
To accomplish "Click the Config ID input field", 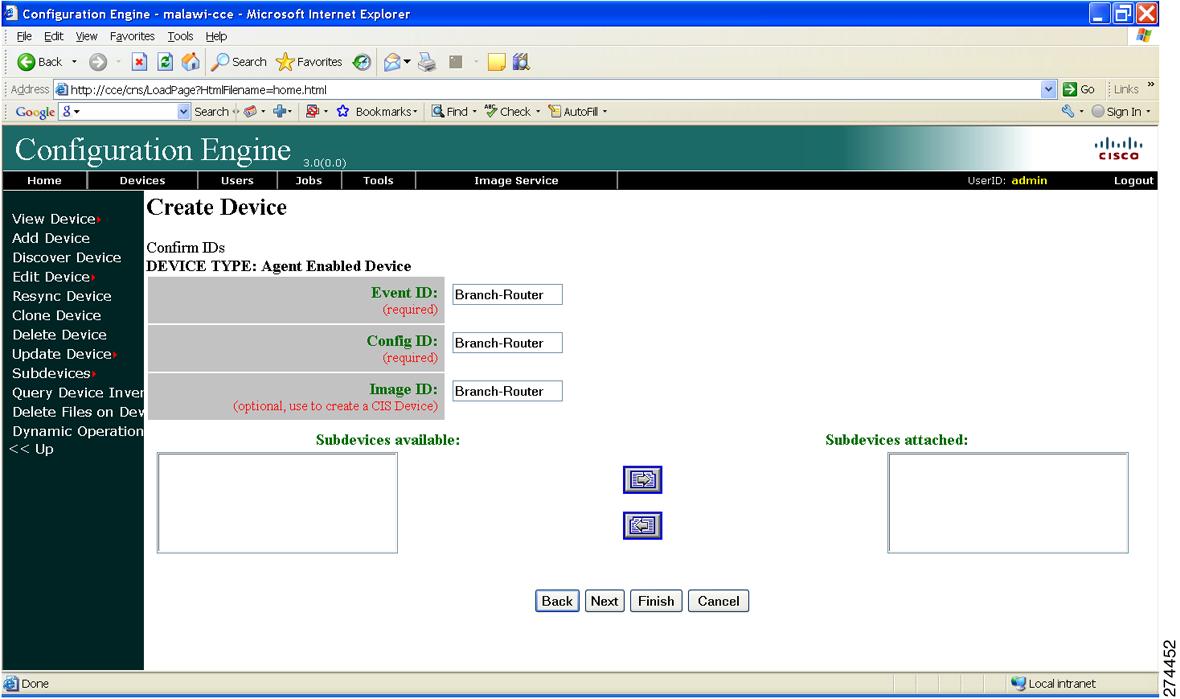I will (507, 342).
